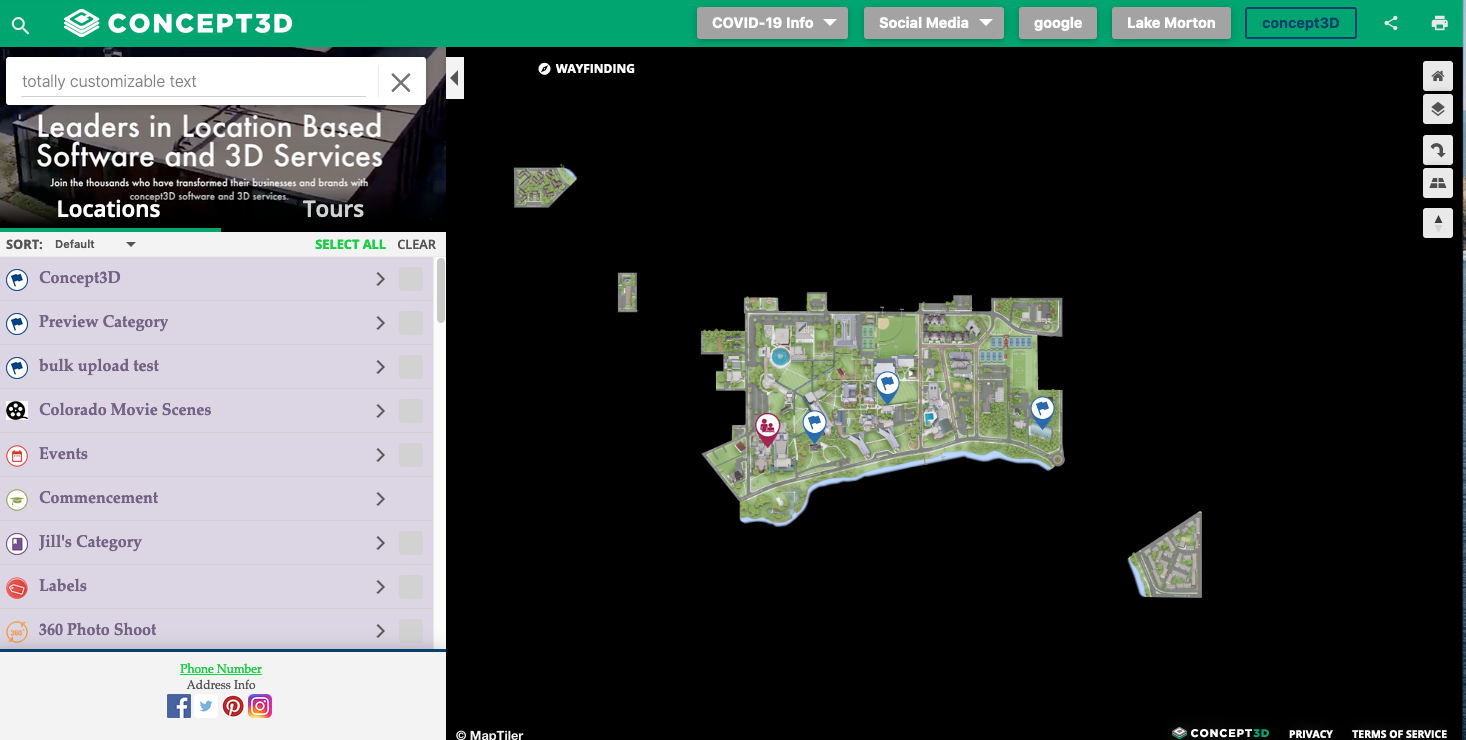Click the flag icon beside Preview Category

point(17,323)
